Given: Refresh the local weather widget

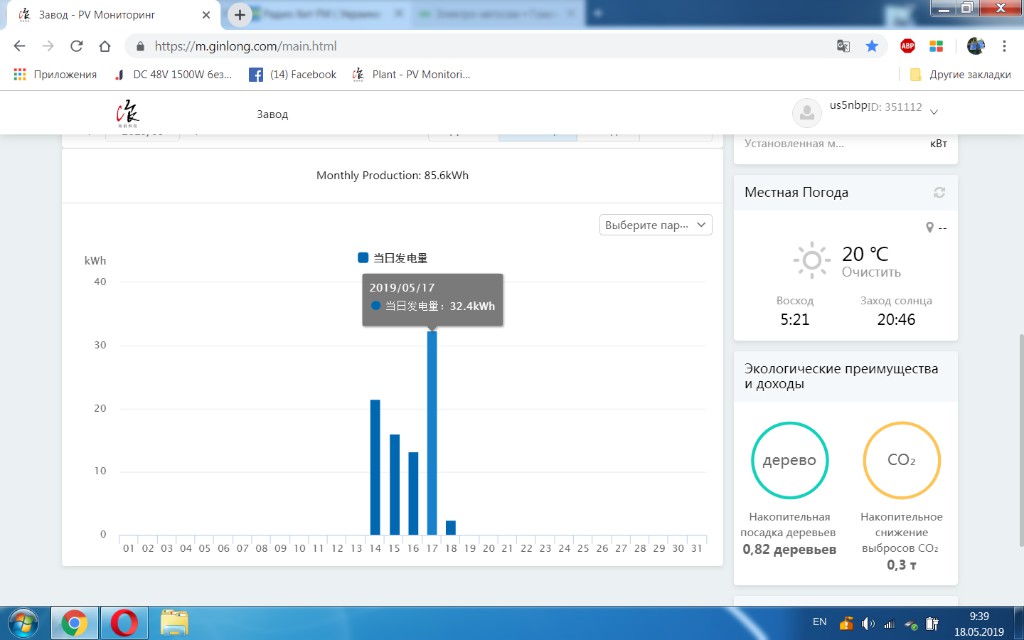Looking at the screenshot, I should click(x=938, y=193).
